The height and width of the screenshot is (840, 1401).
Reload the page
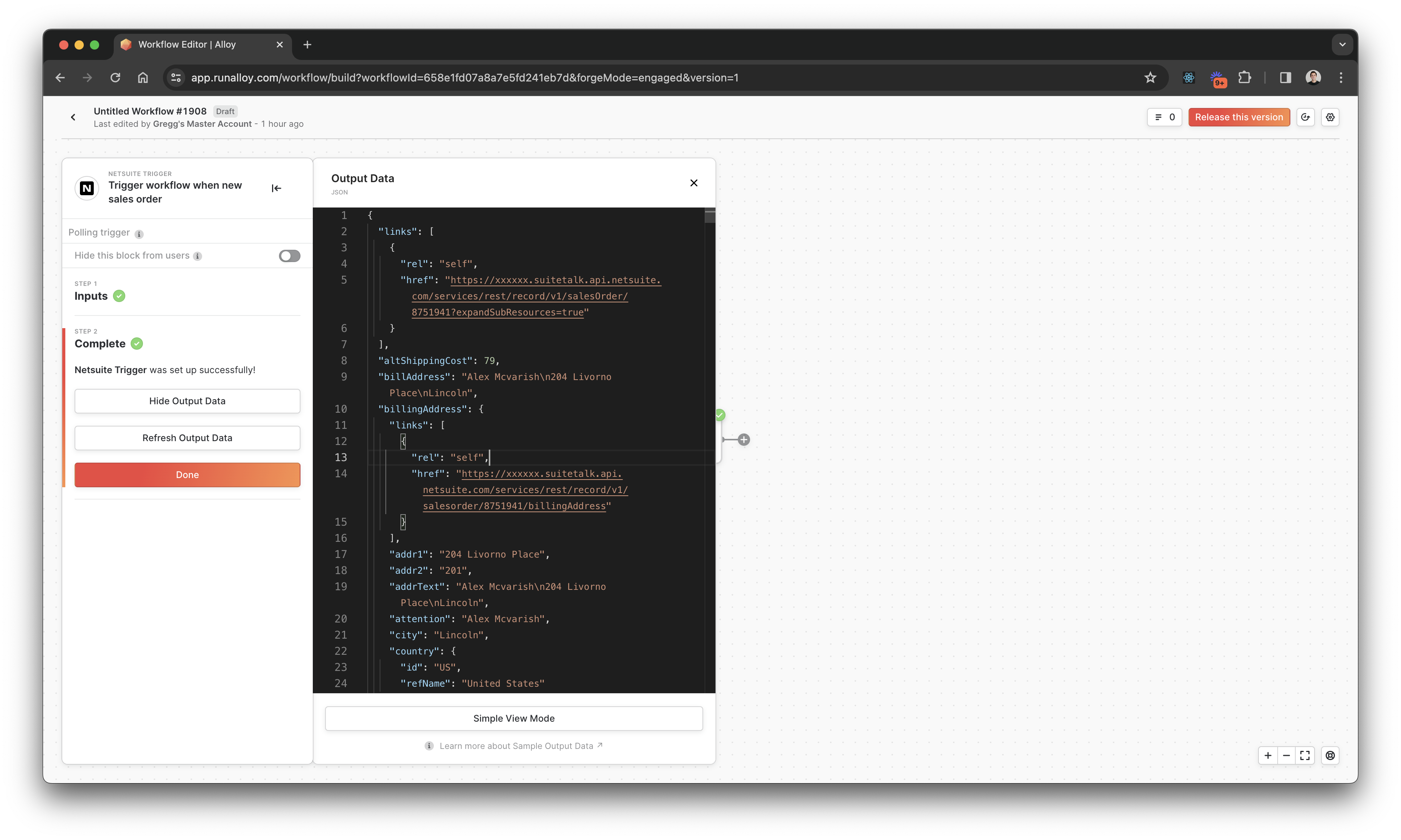[x=116, y=78]
